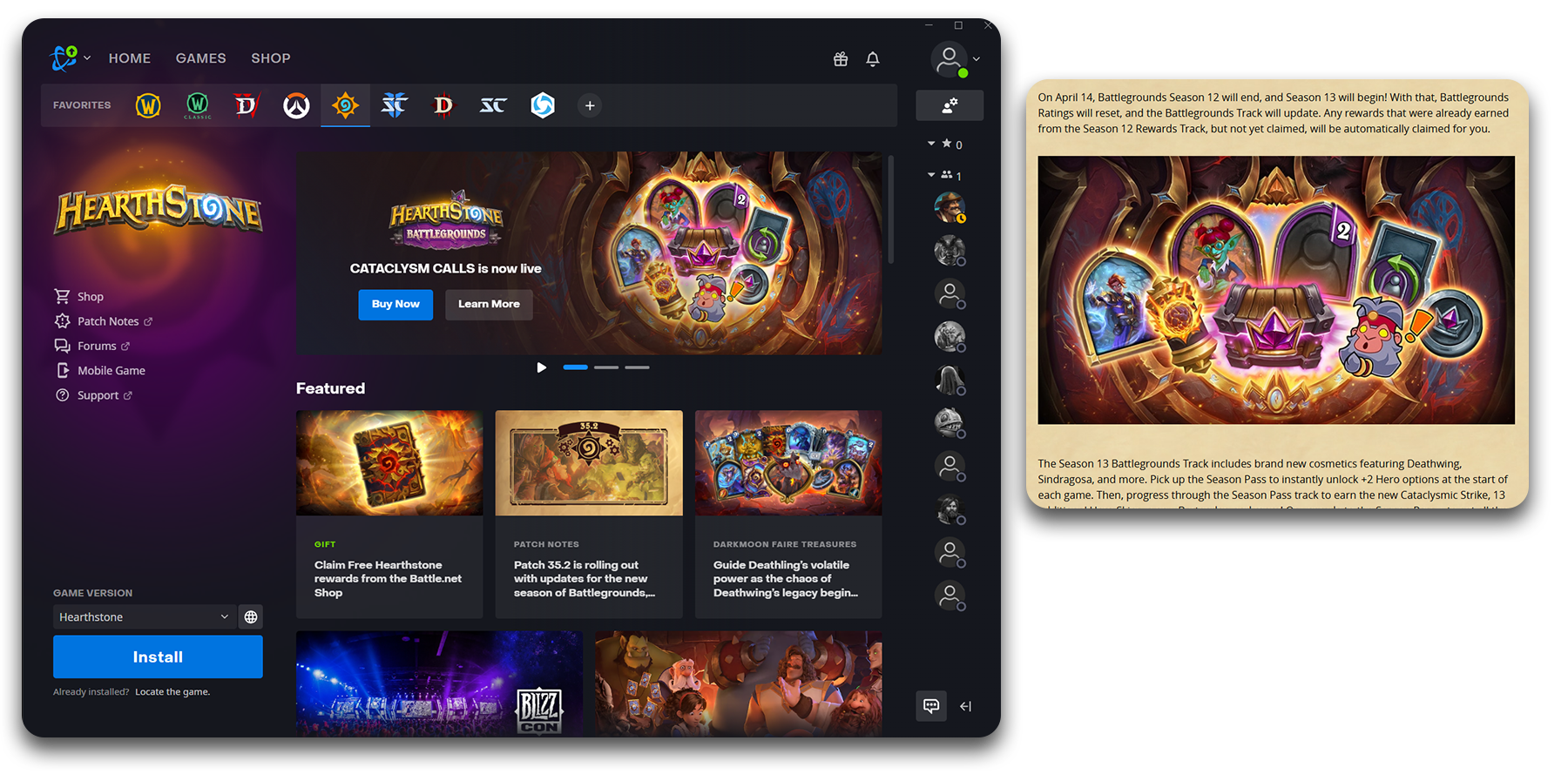Click Buy Now on banner
The height and width of the screenshot is (781, 1568).
[x=395, y=304]
